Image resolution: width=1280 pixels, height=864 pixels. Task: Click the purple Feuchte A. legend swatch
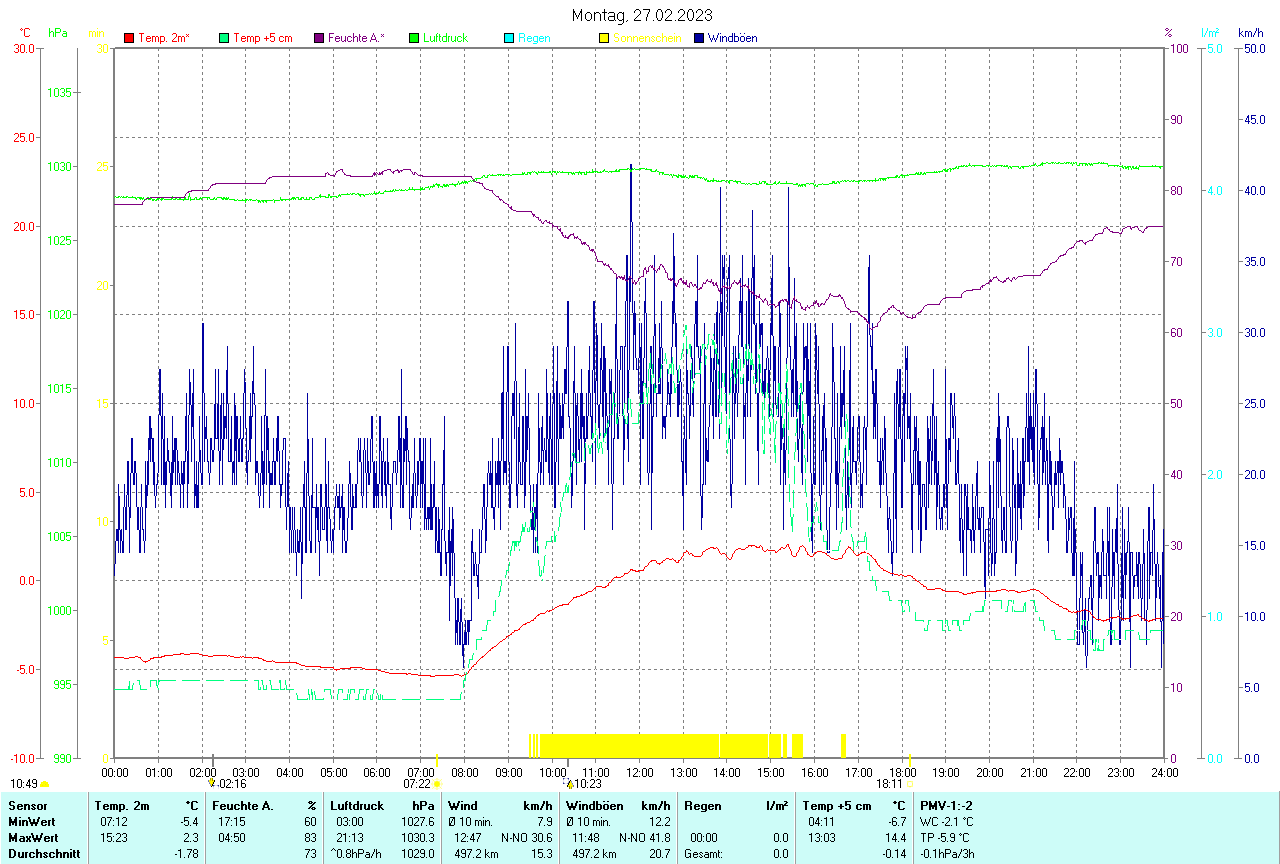point(319,38)
